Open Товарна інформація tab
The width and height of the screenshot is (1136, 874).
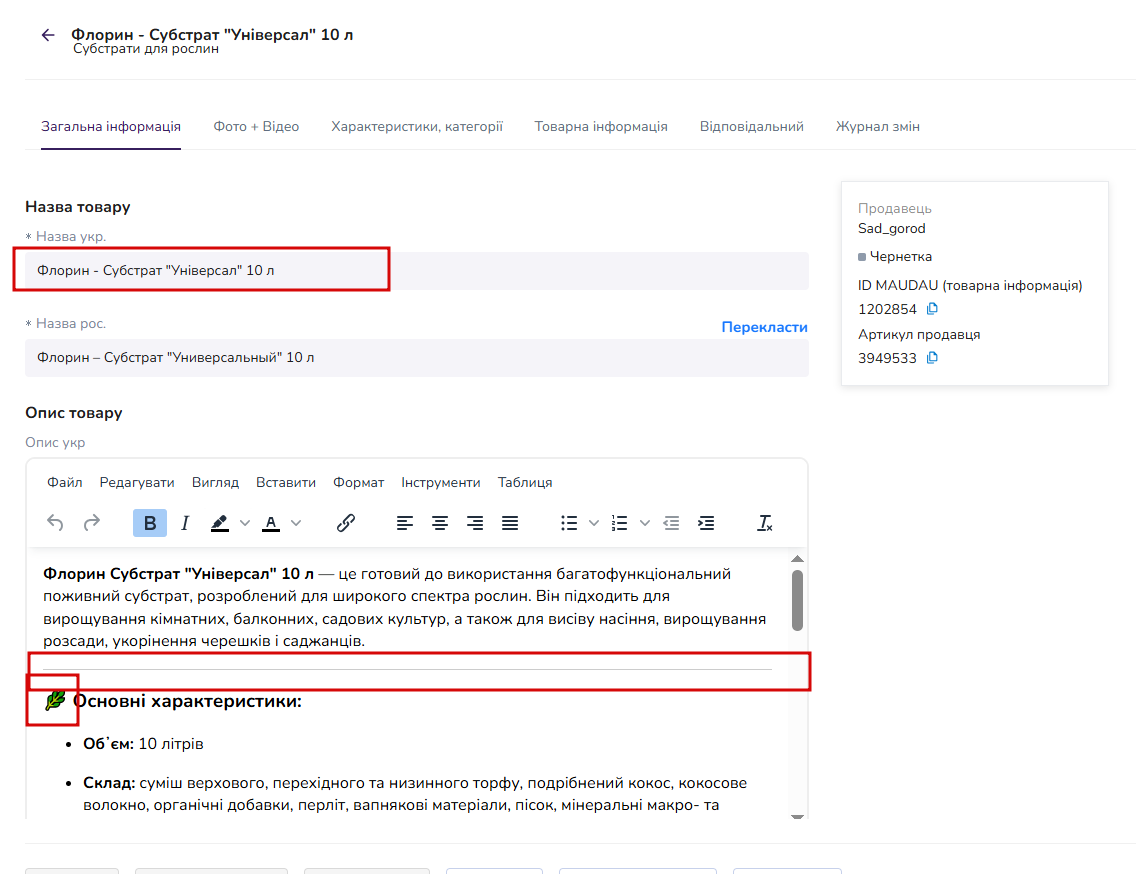click(601, 127)
